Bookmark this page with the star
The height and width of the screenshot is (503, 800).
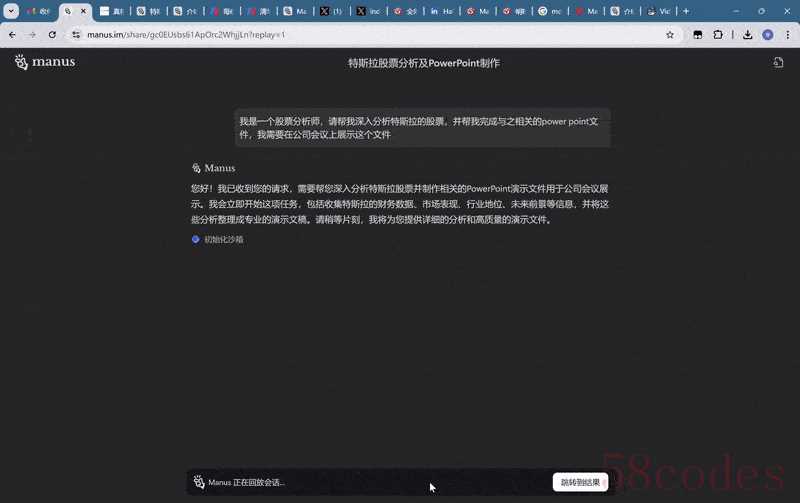click(670, 35)
